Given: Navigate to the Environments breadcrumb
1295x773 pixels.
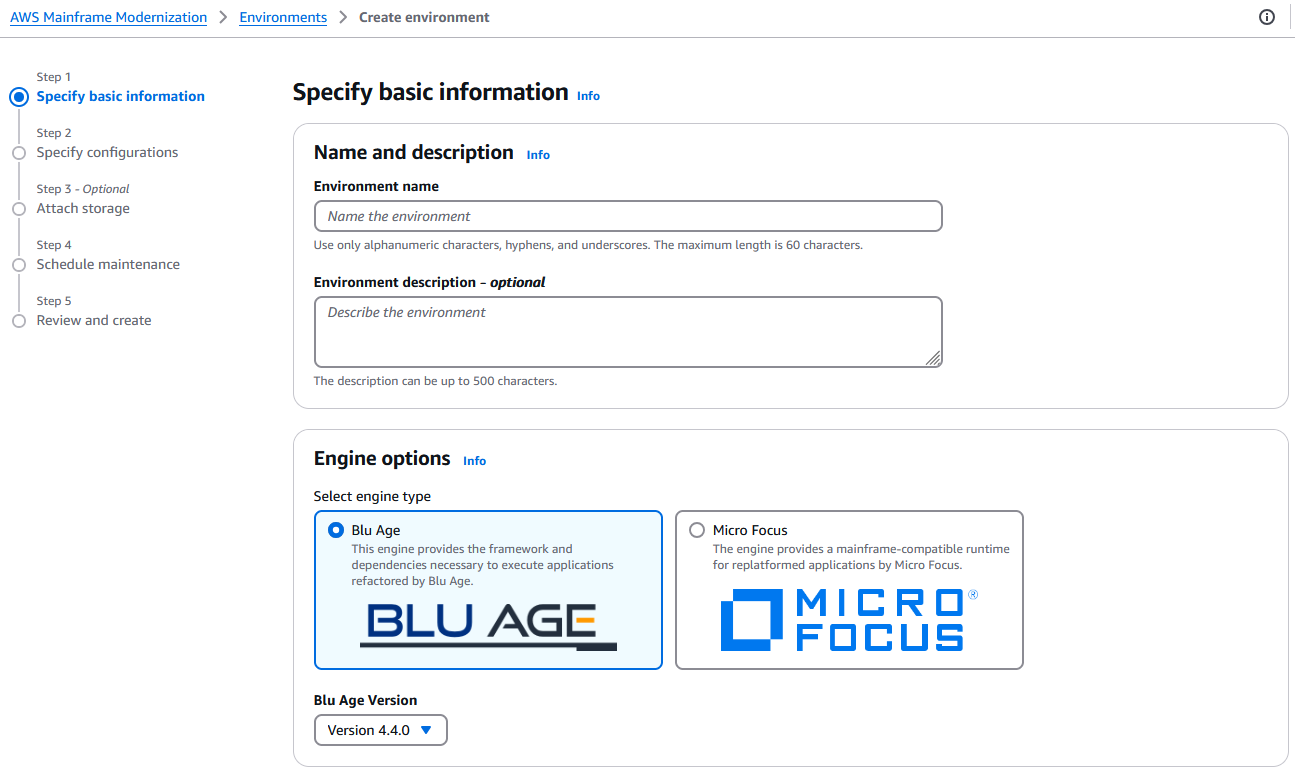Looking at the screenshot, I should [x=283, y=17].
